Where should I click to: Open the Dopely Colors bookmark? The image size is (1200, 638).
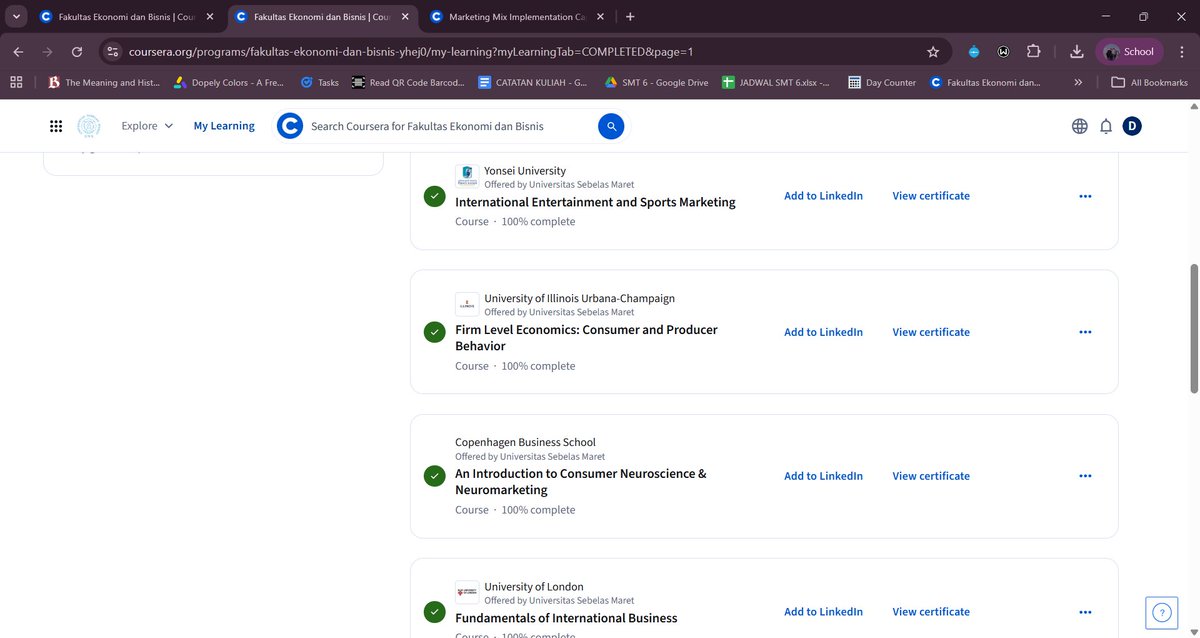[229, 83]
